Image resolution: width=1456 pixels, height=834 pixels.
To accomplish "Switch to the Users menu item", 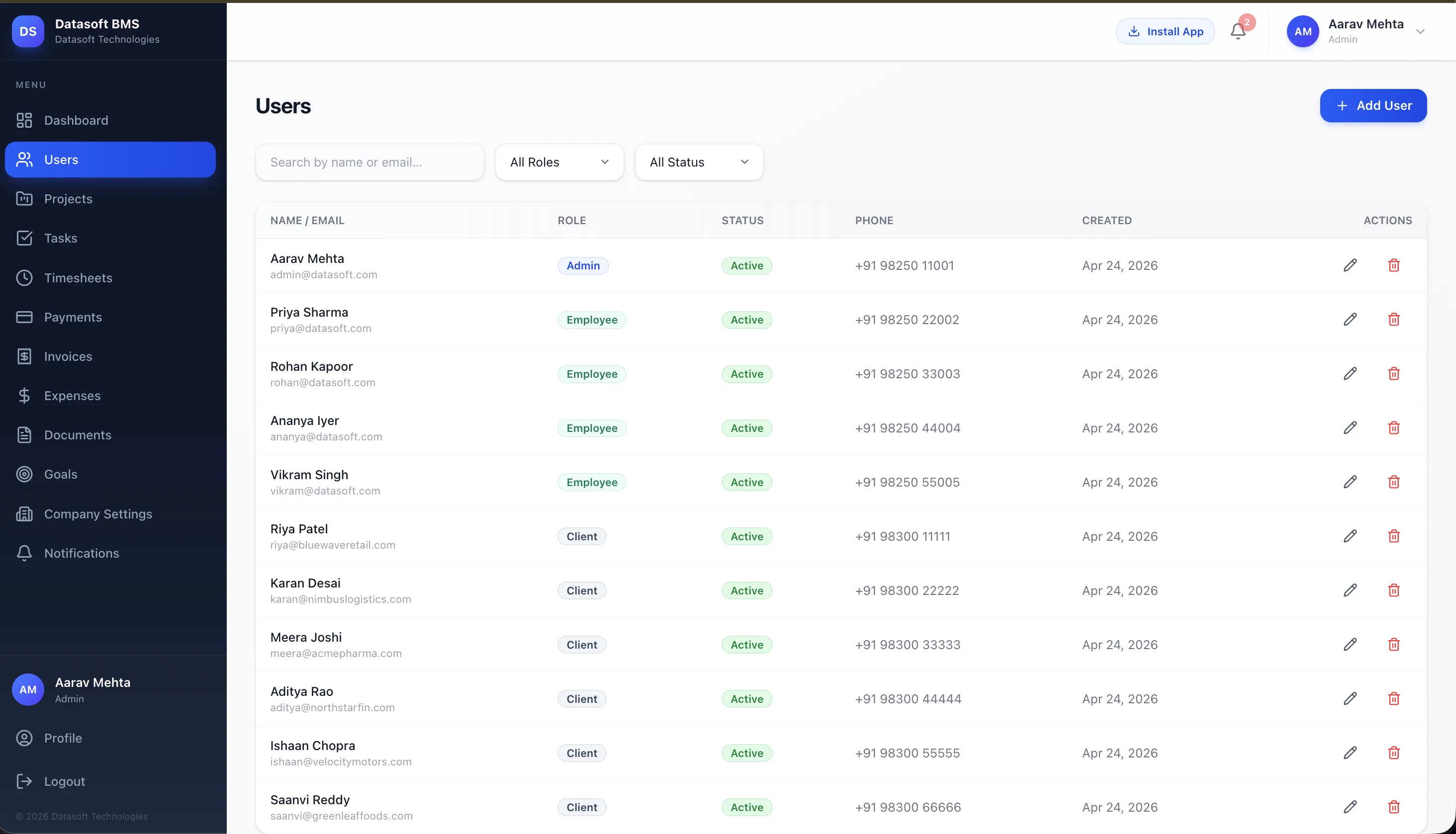I will 61,159.
